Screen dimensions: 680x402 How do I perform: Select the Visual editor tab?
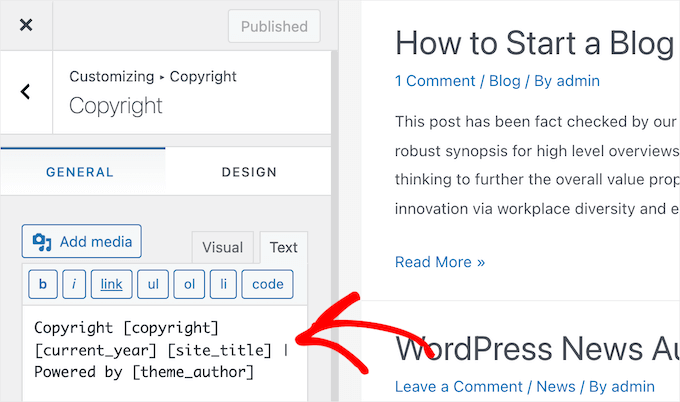pos(222,247)
